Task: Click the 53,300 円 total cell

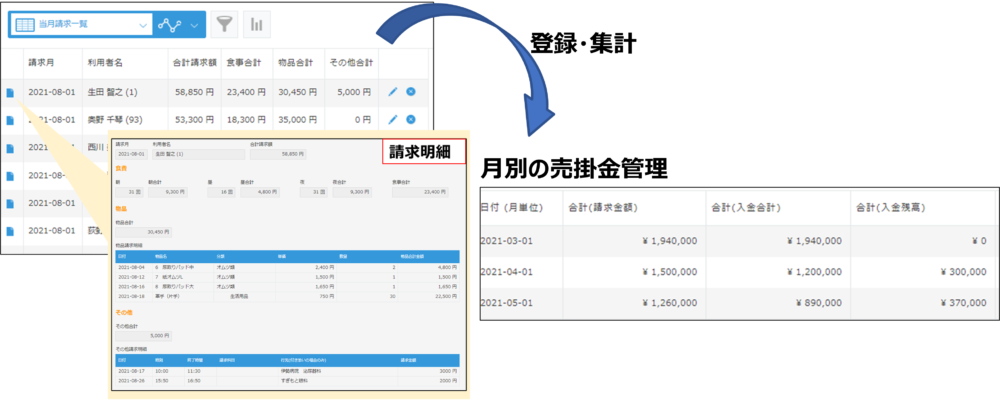Action: [194, 119]
